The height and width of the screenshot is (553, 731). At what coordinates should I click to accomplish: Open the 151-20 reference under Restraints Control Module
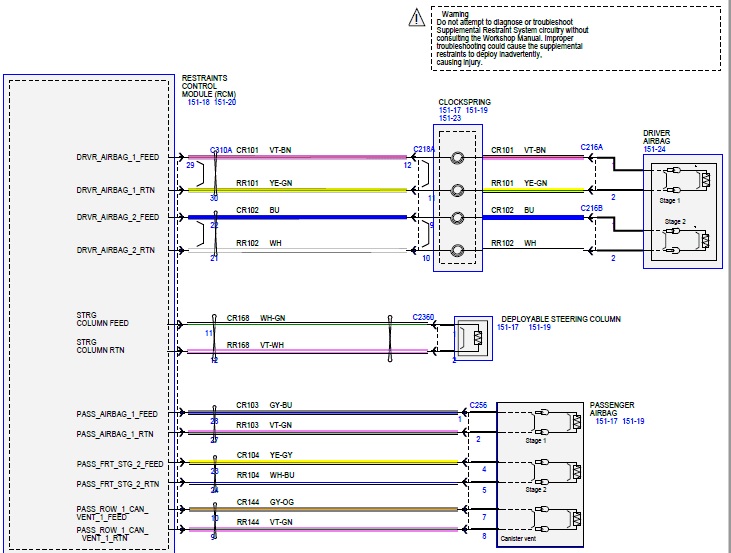(225, 102)
